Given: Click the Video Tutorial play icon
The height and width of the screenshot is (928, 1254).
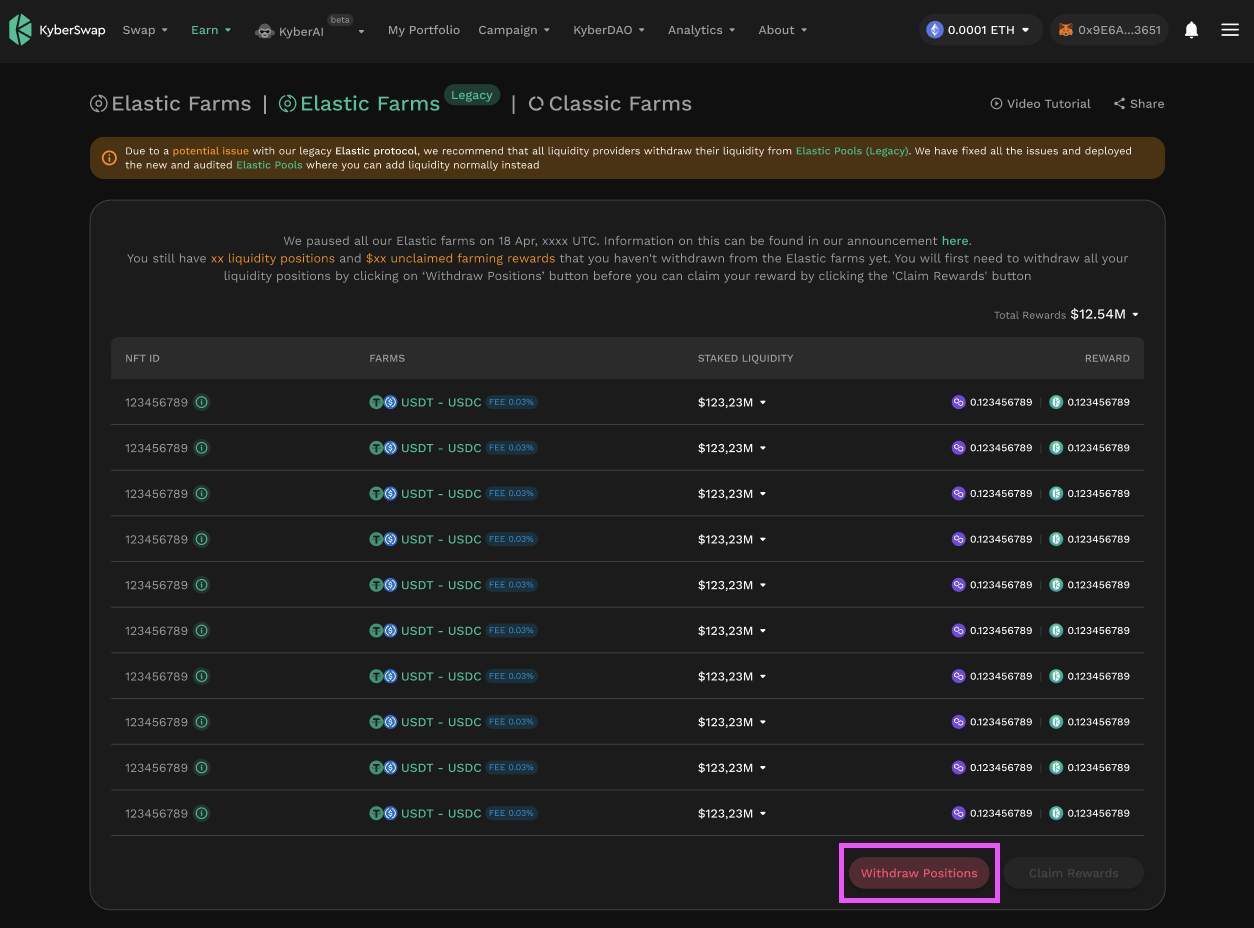Looking at the screenshot, I should pos(996,104).
